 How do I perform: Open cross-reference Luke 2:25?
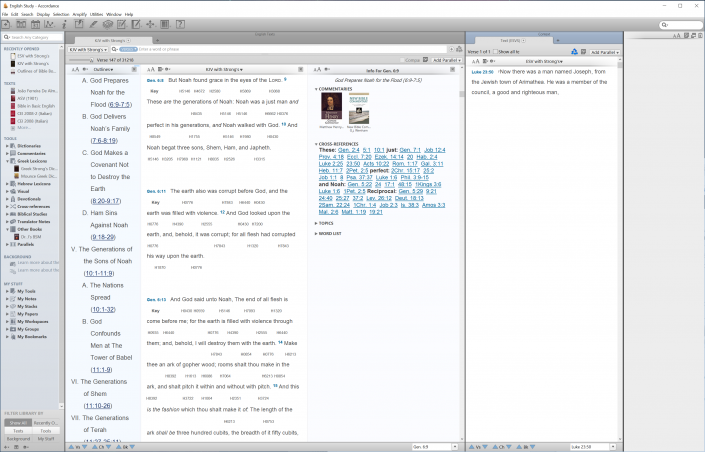coord(330,164)
